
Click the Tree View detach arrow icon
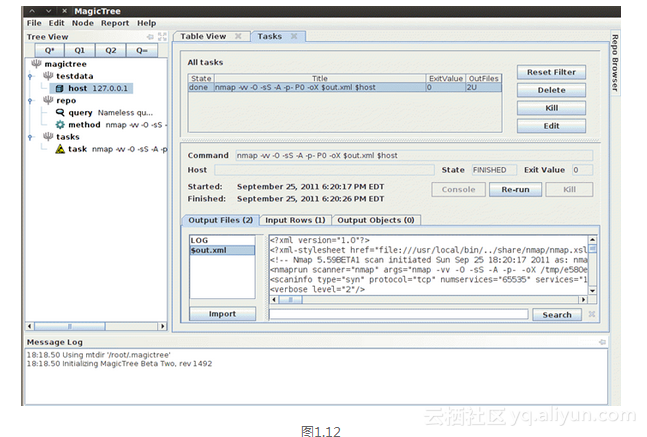[150, 37]
